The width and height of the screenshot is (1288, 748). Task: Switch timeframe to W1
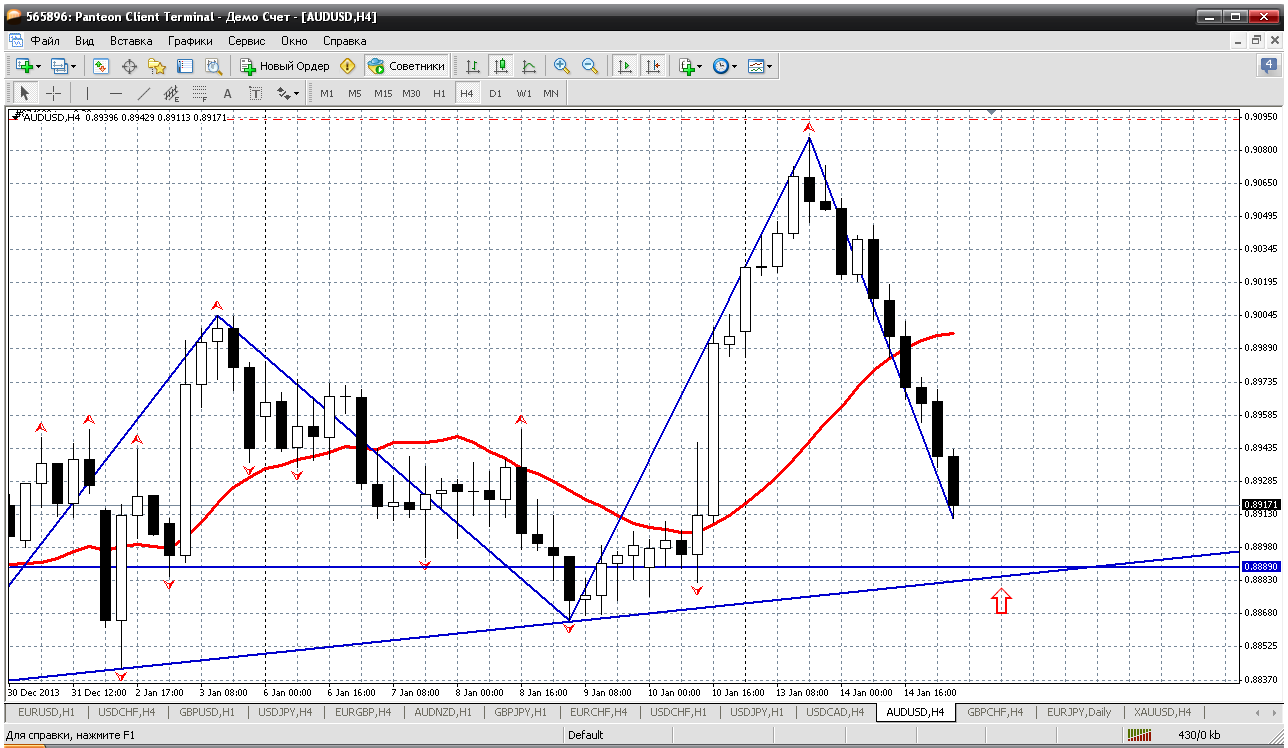[523, 93]
